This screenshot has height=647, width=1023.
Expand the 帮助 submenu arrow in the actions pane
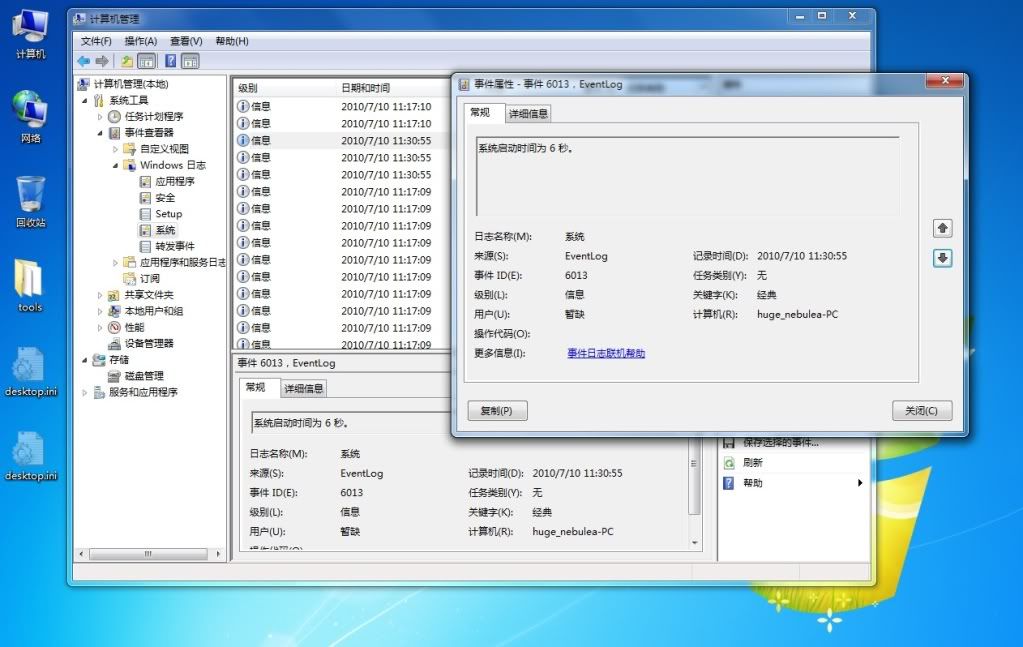tap(860, 483)
